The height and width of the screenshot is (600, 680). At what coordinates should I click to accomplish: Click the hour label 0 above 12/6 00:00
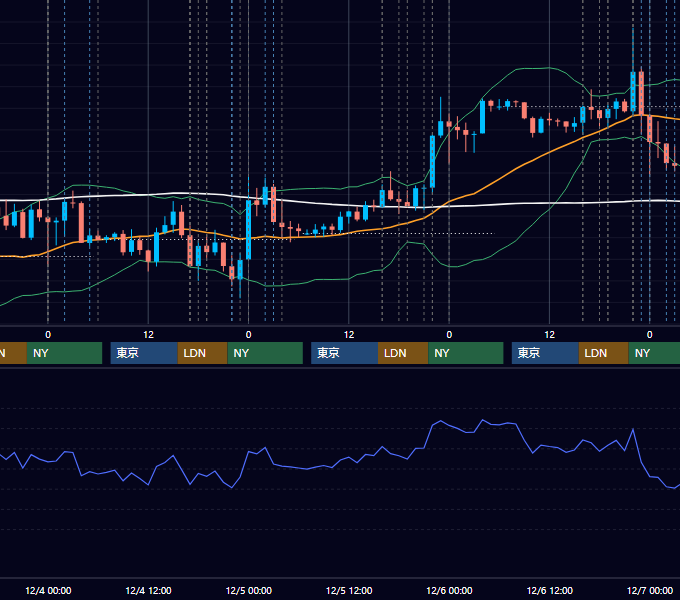[449, 335]
